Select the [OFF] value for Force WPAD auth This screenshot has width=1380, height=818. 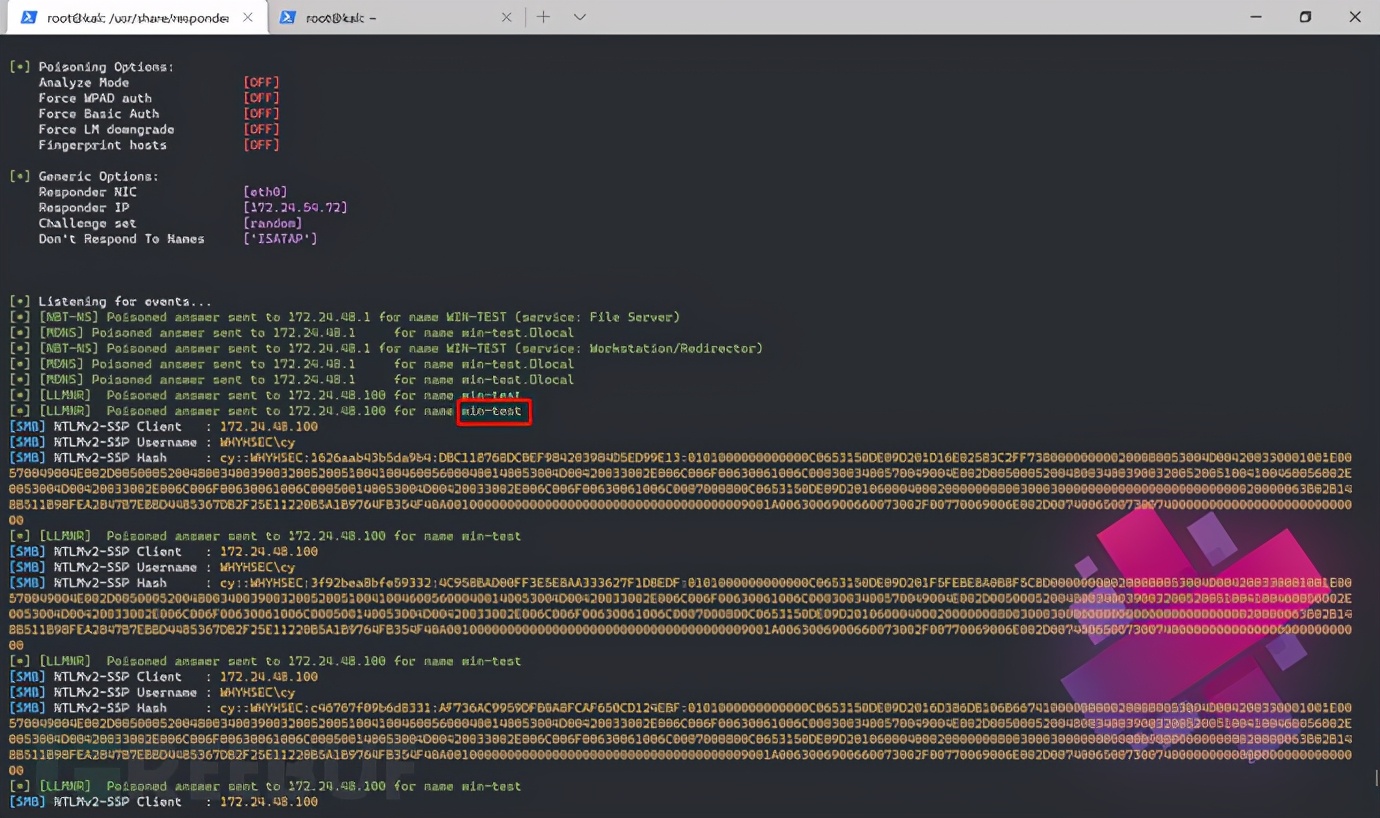[261, 98]
